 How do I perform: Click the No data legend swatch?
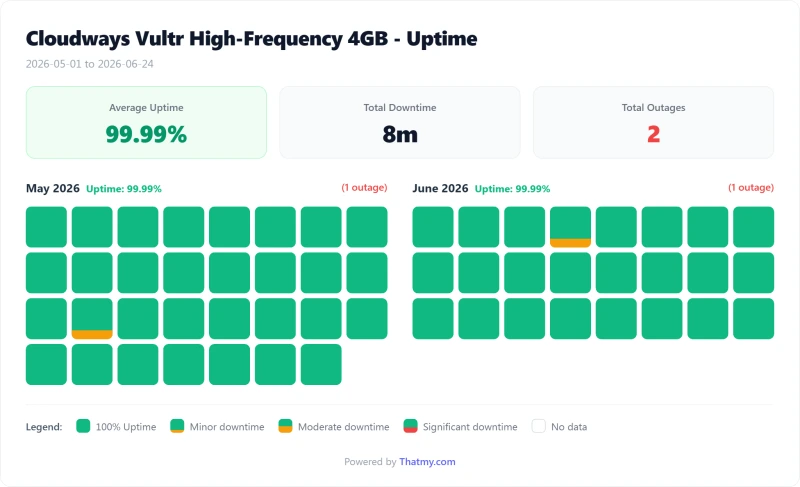point(538,426)
